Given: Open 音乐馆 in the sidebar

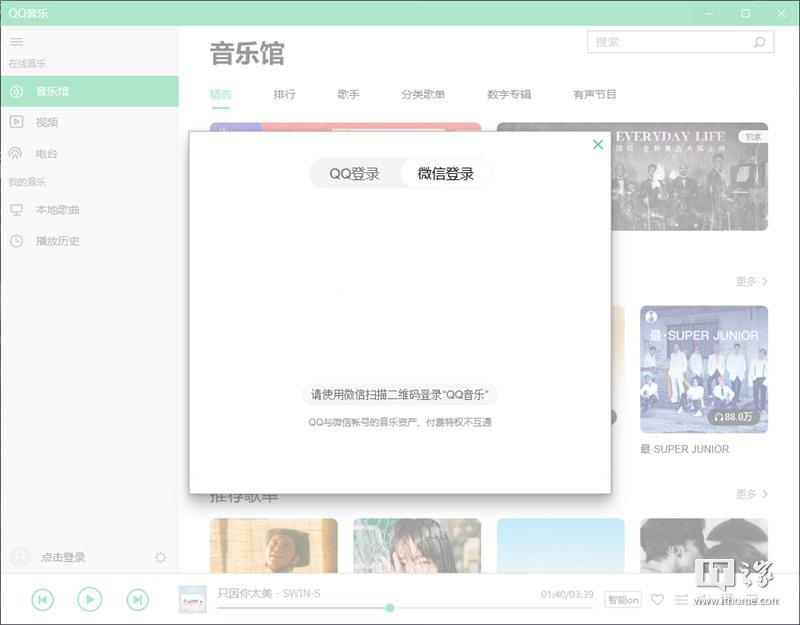Looking at the screenshot, I should pos(52,91).
